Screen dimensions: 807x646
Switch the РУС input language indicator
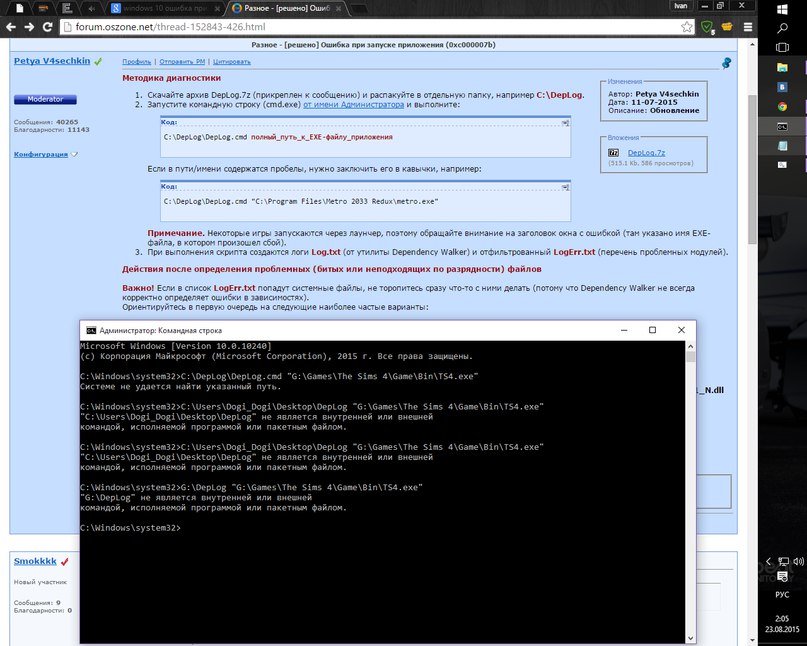[782, 594]
